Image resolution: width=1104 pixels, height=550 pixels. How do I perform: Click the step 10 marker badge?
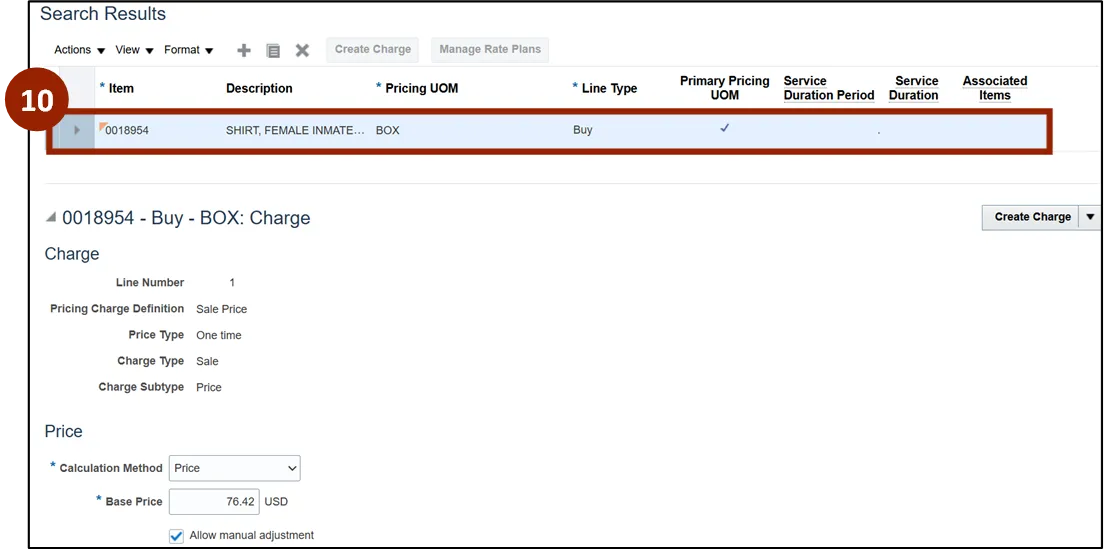point(37,101)
